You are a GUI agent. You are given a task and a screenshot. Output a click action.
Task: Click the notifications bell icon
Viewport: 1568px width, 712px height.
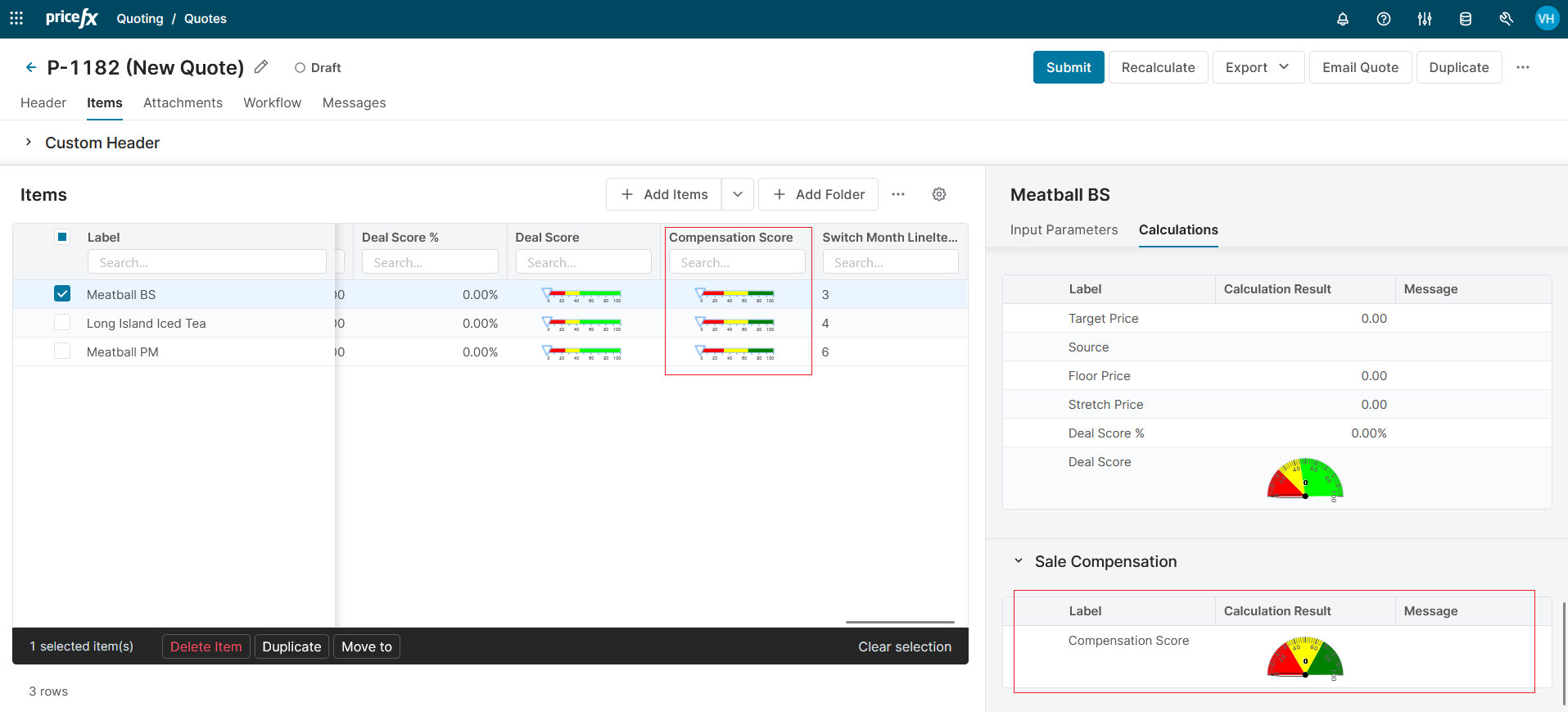click(1343, 19)
